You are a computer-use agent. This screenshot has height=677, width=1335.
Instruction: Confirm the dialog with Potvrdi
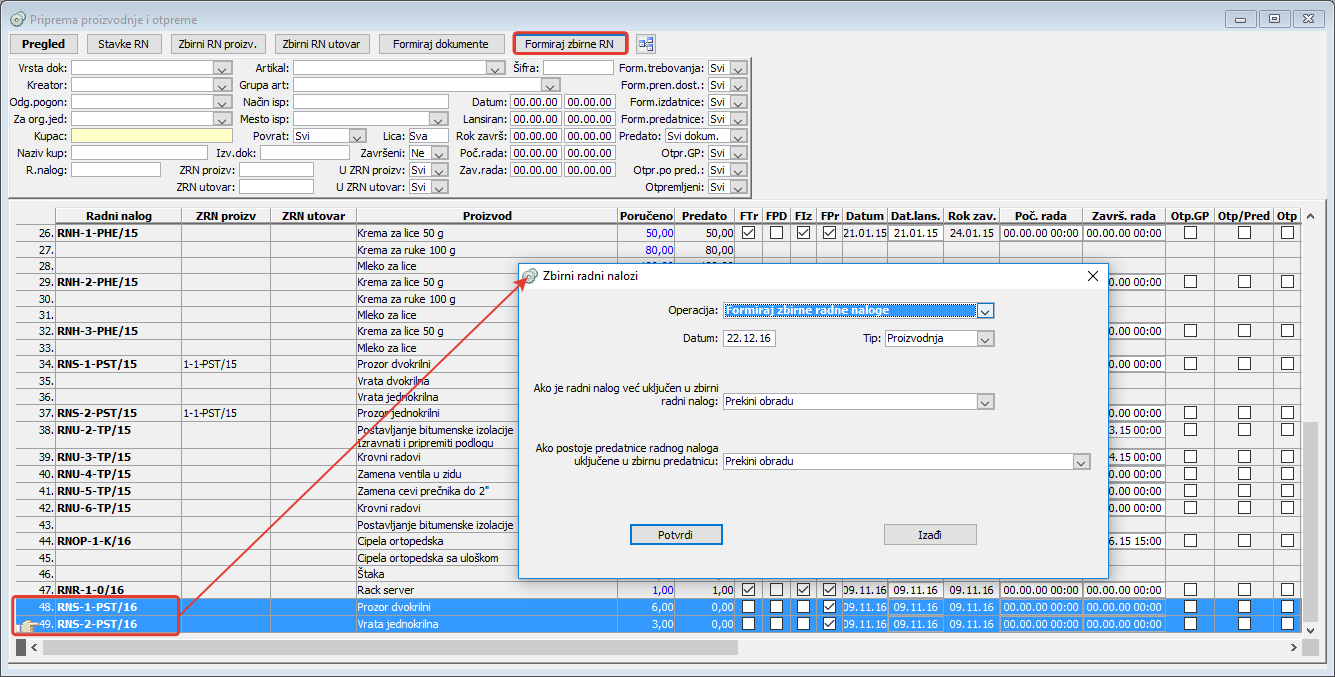pos(676,535)
